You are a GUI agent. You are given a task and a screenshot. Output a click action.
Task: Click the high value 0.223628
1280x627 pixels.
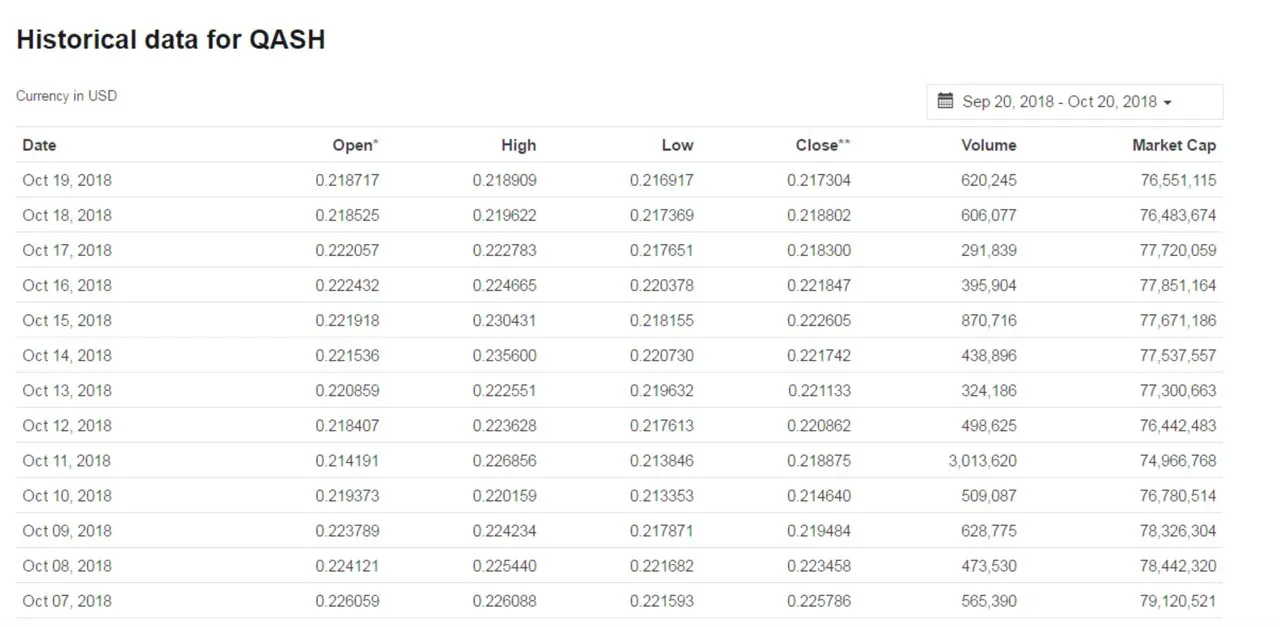[505, 426]
